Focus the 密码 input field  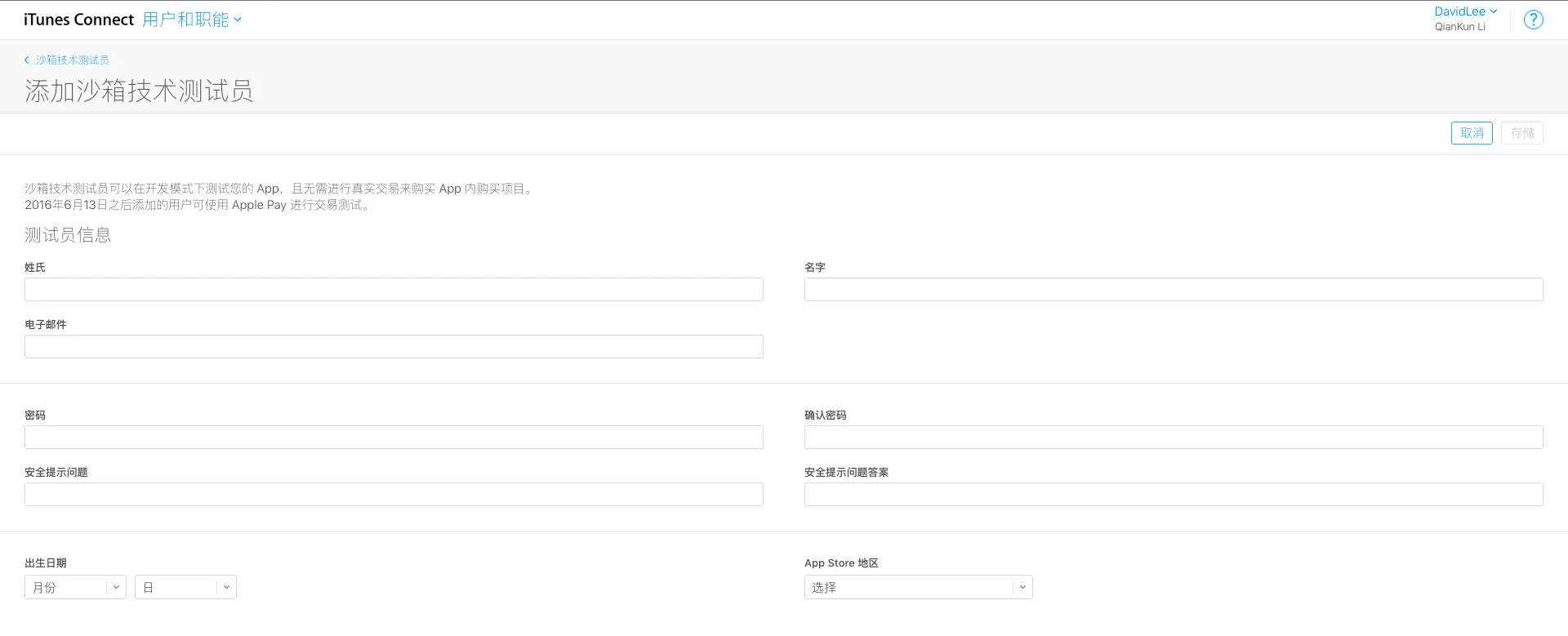pos(394,437)
